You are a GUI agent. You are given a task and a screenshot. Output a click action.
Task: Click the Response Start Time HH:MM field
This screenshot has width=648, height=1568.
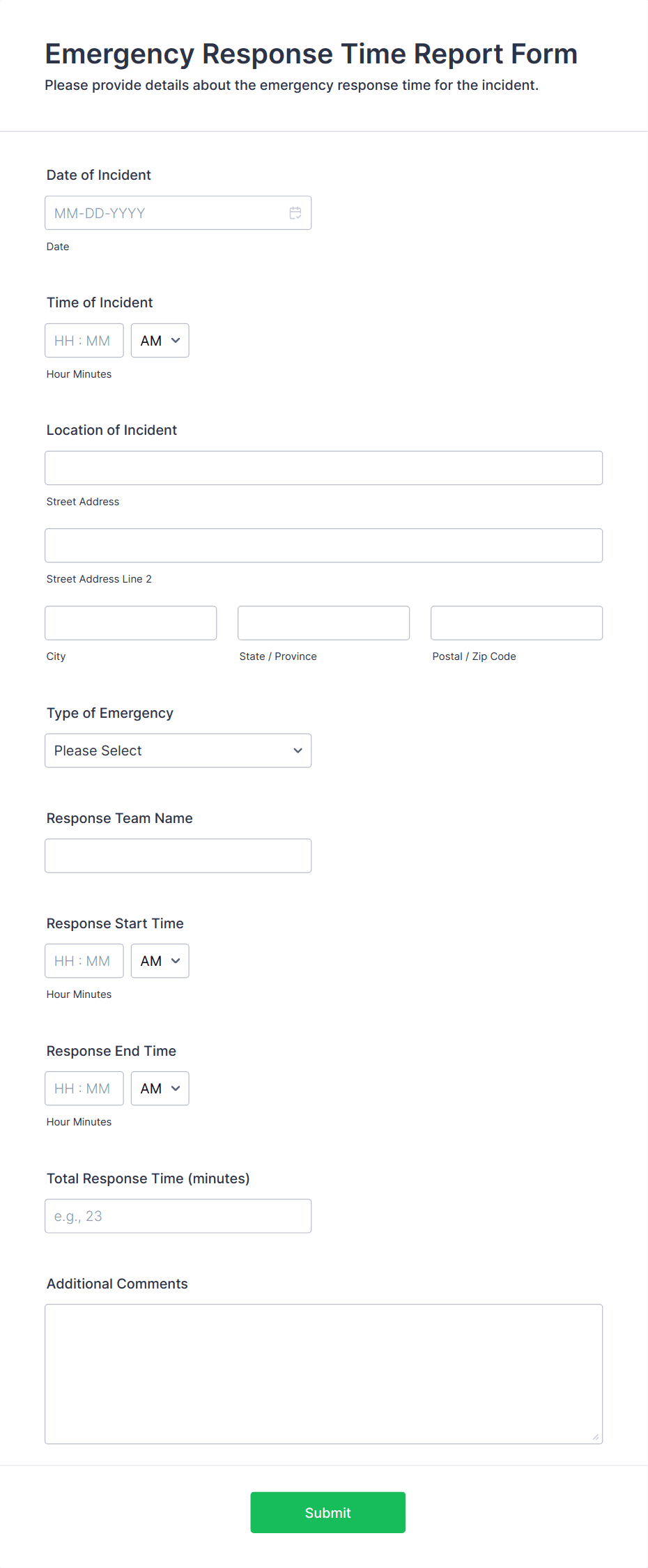[84, 961]
